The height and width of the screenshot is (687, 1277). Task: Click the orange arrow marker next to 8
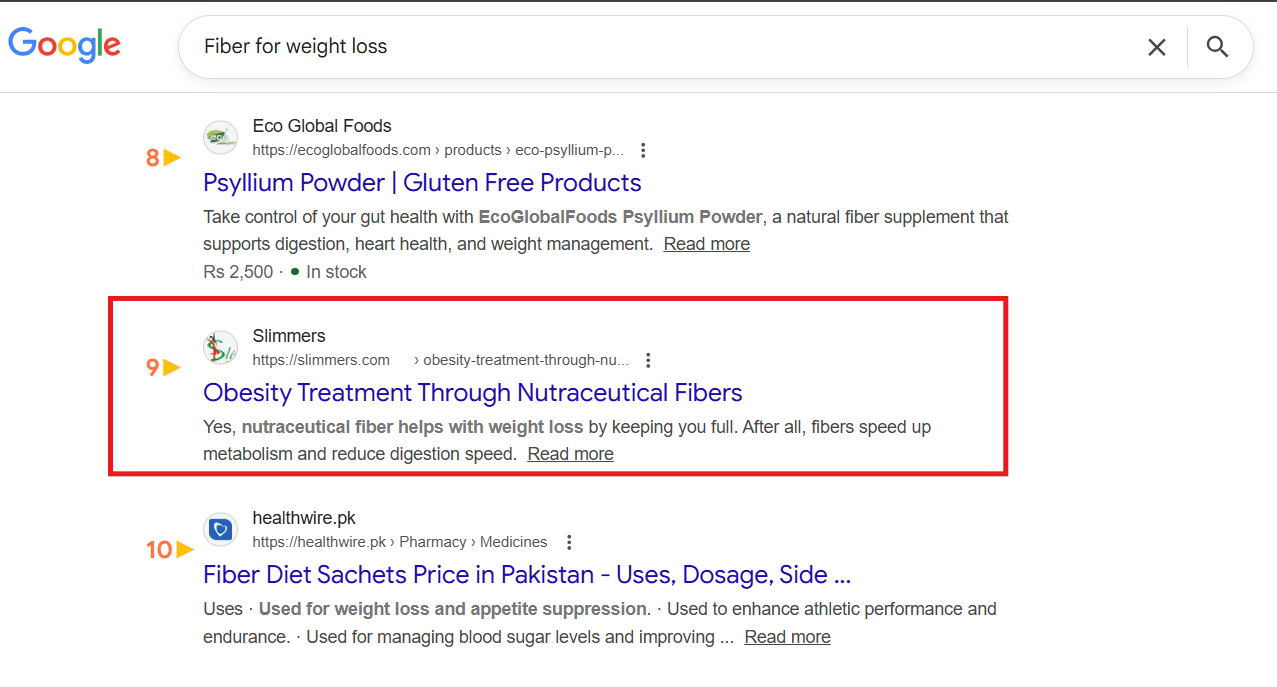(172, 157)
